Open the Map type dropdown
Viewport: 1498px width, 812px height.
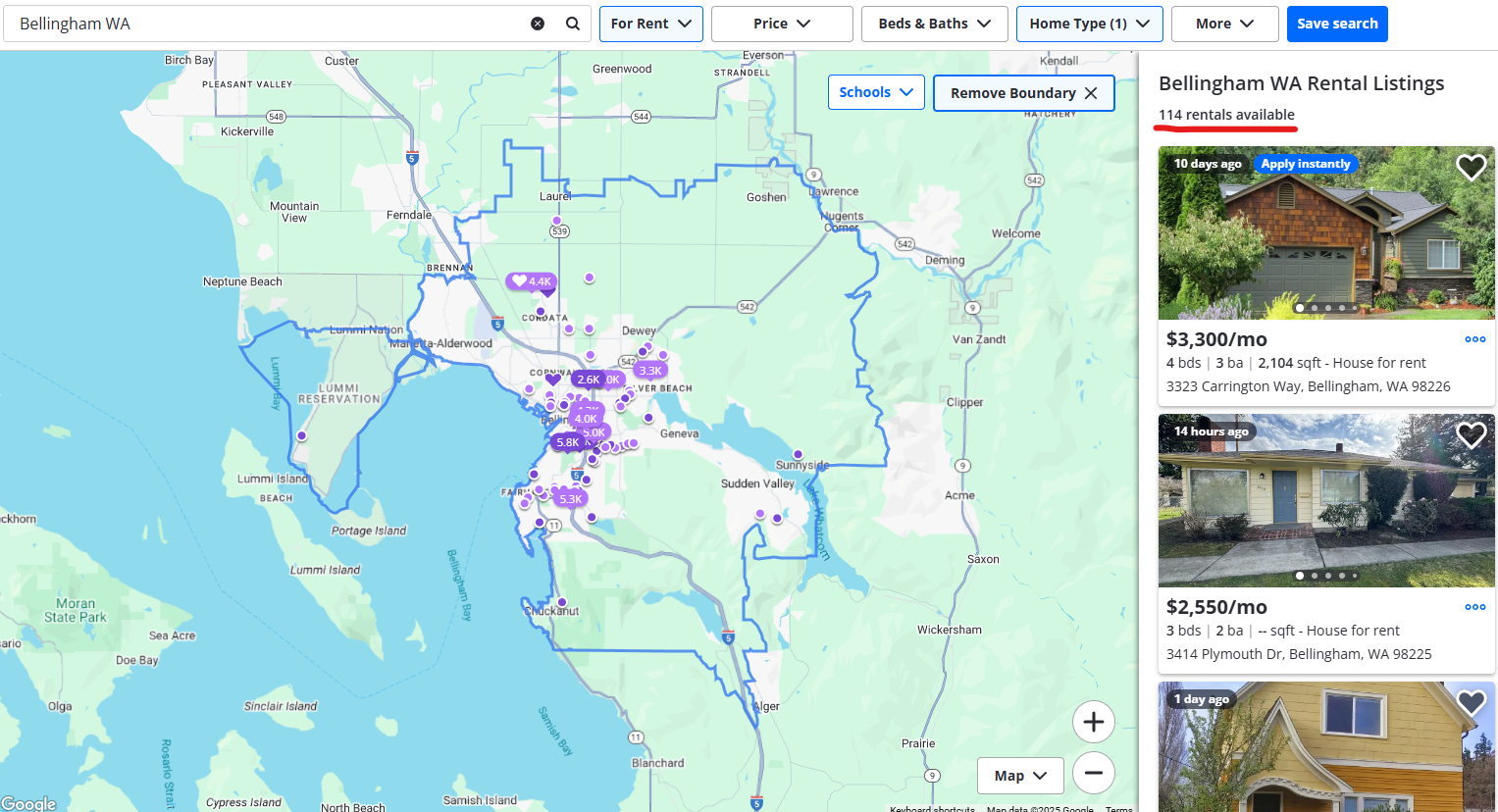coord(1020,776)
